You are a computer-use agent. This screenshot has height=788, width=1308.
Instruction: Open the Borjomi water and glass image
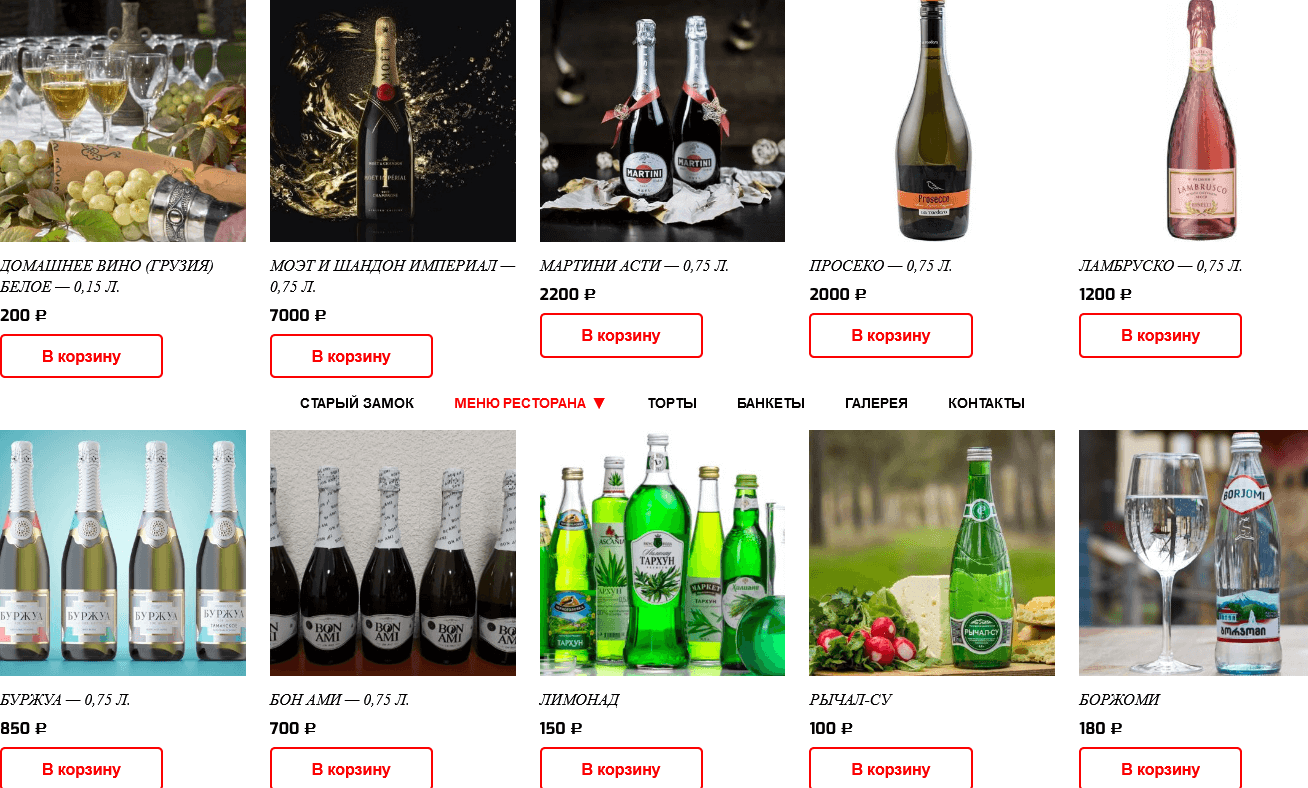click(1193, 553)
